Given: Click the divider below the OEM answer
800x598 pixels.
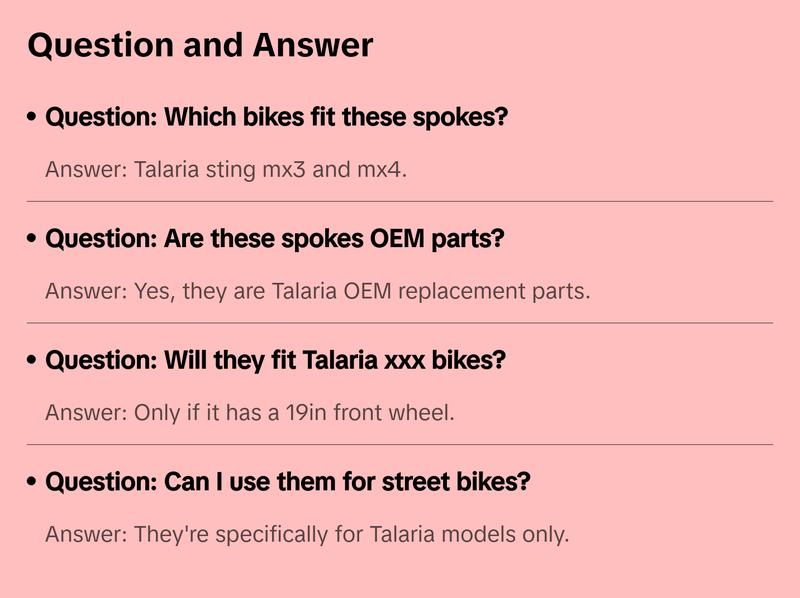Looking at the screenshot, I should click(x=400, y=323).
